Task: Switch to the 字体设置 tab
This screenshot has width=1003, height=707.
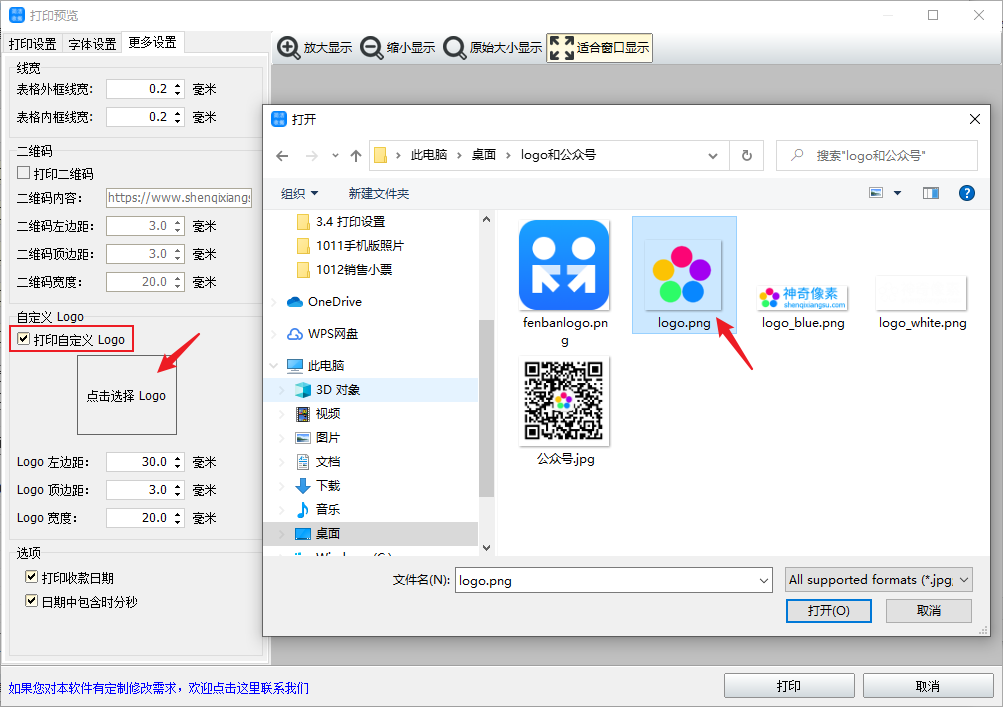Action: [92, 43]
